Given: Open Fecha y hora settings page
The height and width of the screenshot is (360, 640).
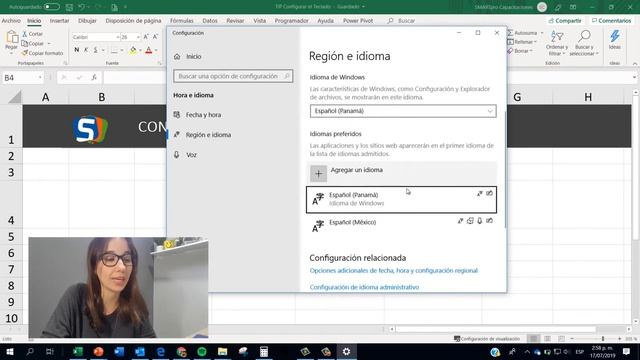Looking at the screenshot, I should 198,115.
